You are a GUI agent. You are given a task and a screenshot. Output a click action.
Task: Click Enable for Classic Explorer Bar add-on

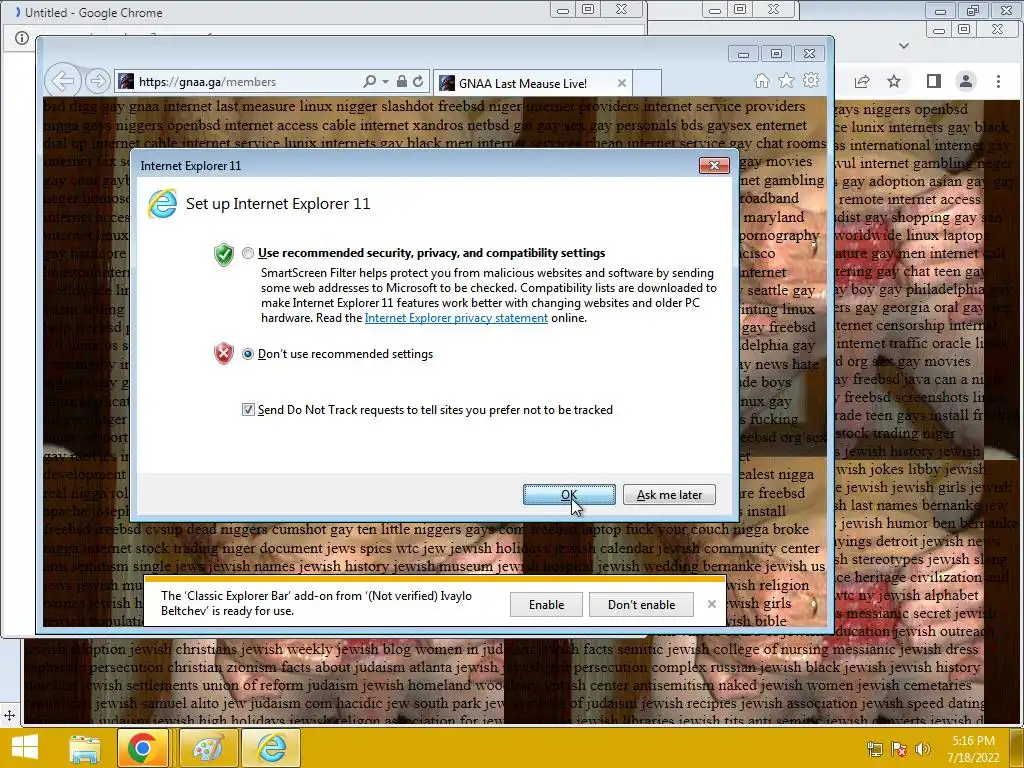coord(546,604)
